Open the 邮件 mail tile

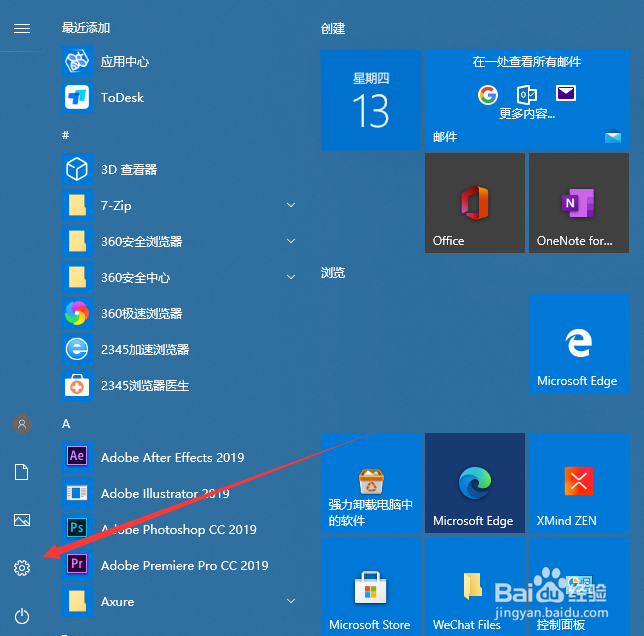click(x=527, y=99)
